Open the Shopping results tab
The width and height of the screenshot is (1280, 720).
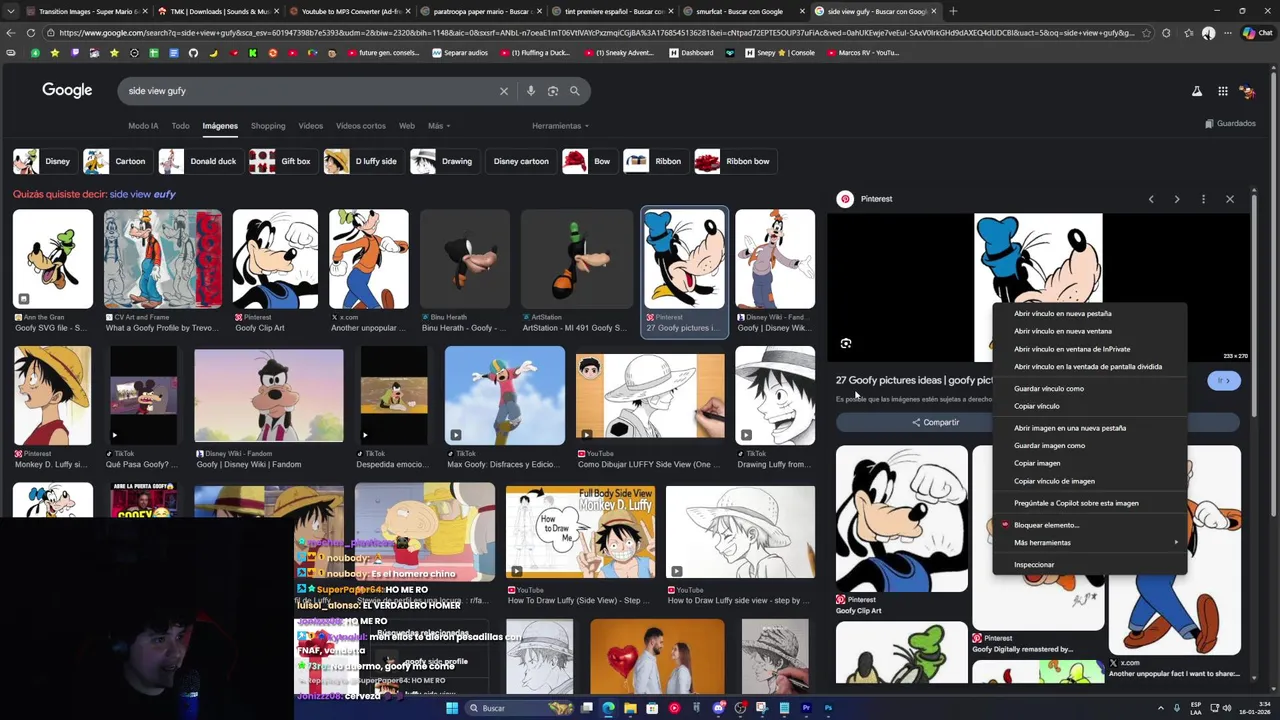[268, 126]
